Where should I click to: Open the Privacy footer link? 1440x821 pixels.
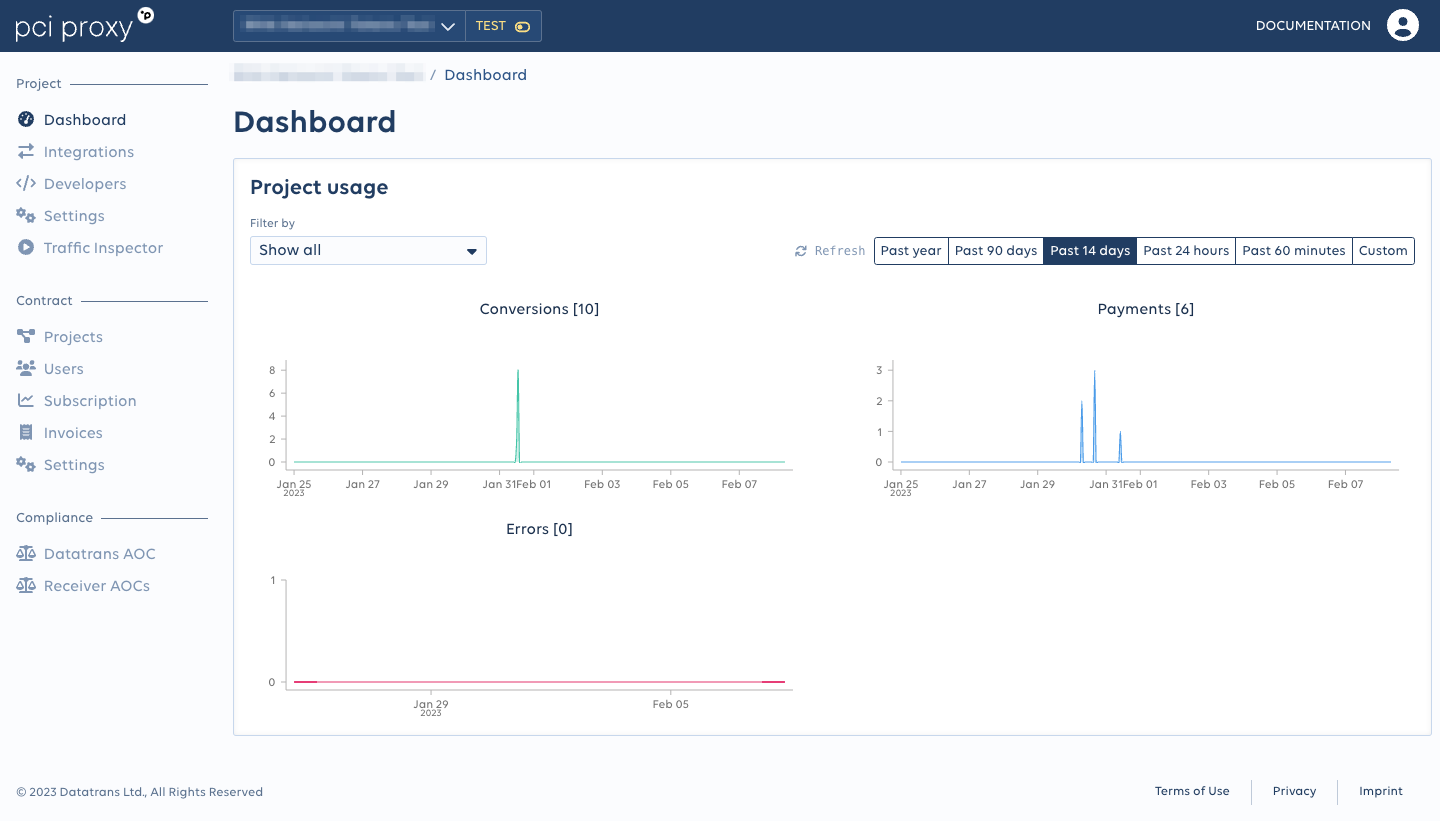(1294, 791)
